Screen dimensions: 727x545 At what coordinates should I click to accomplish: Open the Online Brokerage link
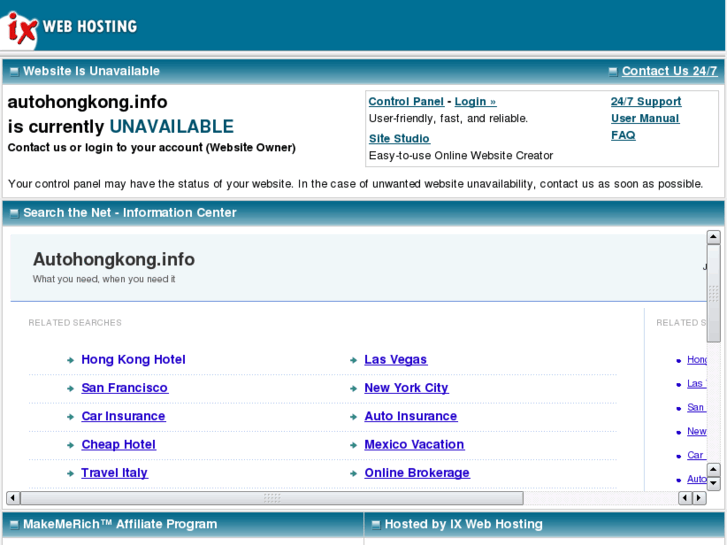tap(417, 473)
